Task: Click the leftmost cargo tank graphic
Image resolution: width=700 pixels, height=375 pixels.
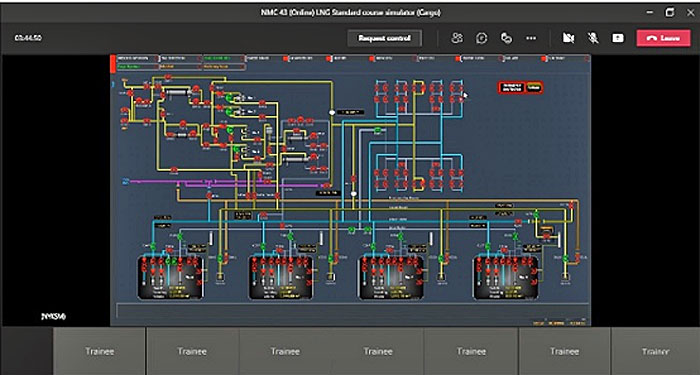Action: (x=171, y=277)
